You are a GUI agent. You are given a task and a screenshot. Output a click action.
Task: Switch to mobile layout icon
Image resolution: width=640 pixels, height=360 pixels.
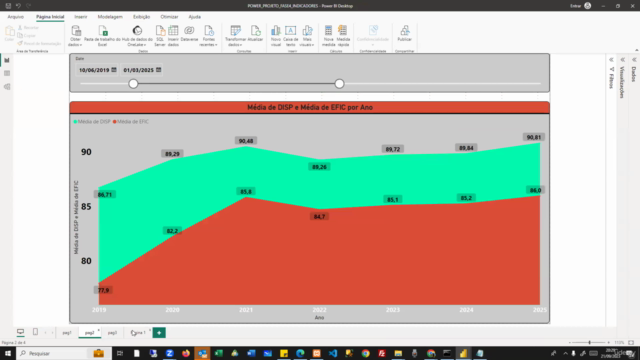tap(35, 332)
